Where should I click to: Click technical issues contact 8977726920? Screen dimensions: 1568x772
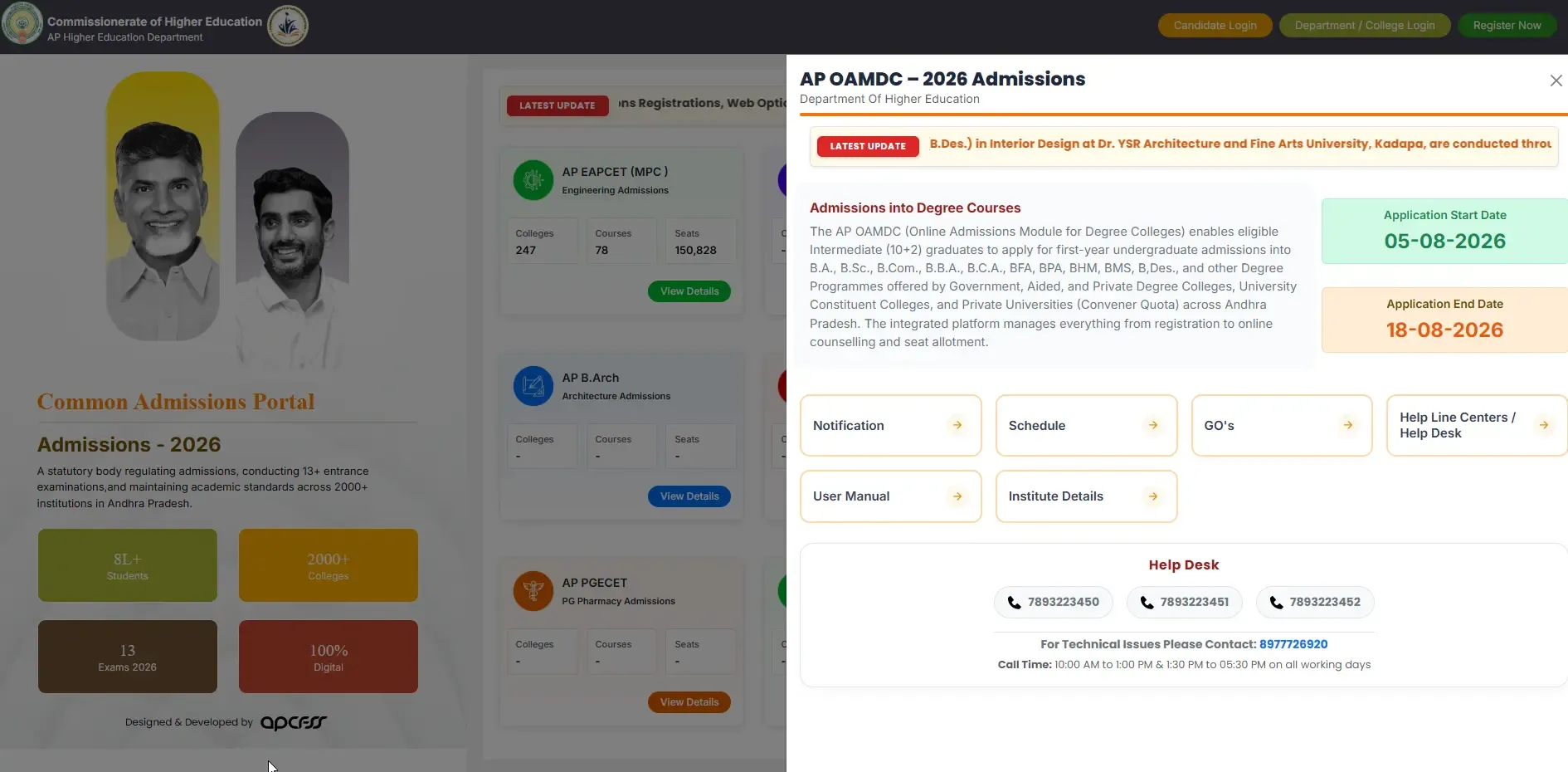(x=1293, y=644)
